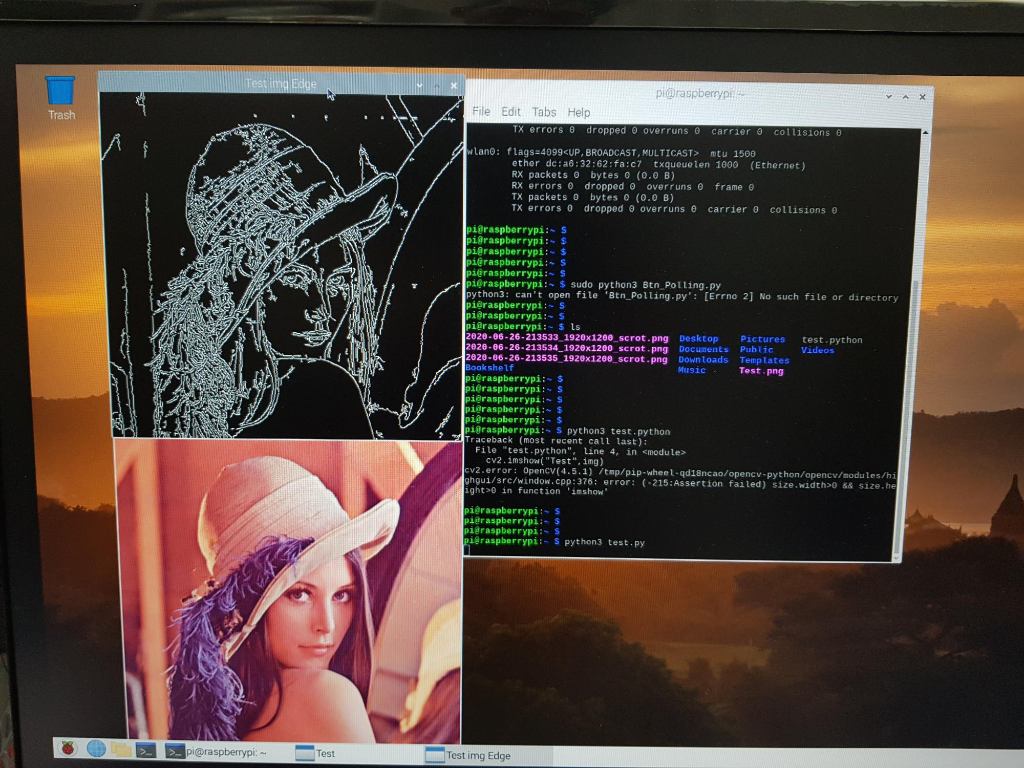1024x768 pixels.
Task: Click the 'wlan0: flags=4099' line
Action: [x=611, y=153]
